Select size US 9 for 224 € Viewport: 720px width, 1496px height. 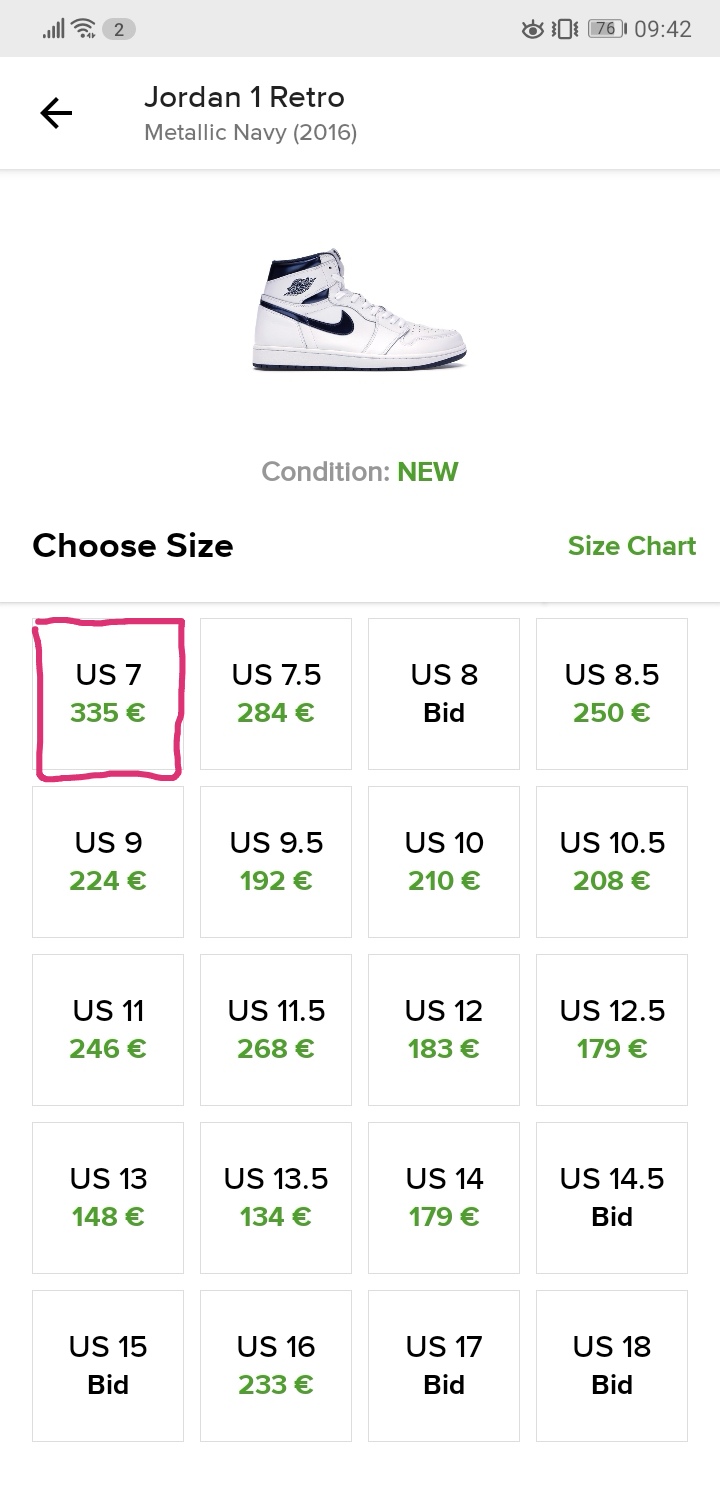pos(108,862)
